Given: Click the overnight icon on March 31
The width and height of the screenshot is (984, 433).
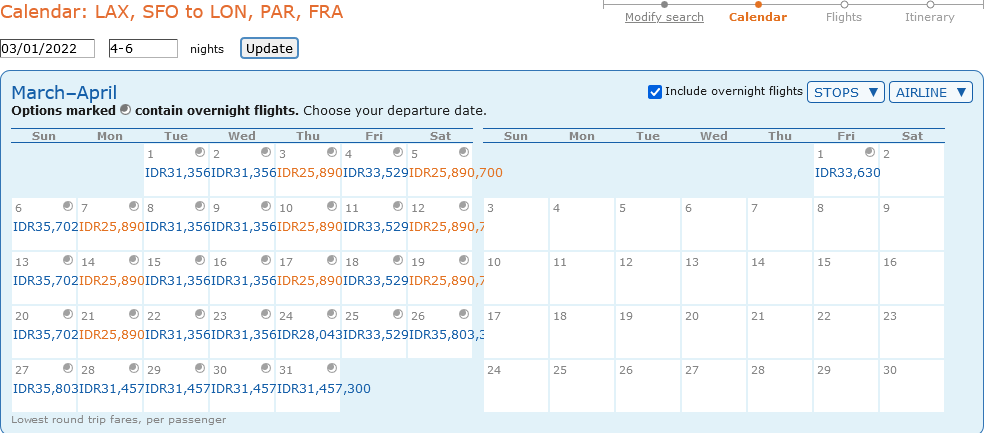Looking at the screenshot, I should point(332,368).
